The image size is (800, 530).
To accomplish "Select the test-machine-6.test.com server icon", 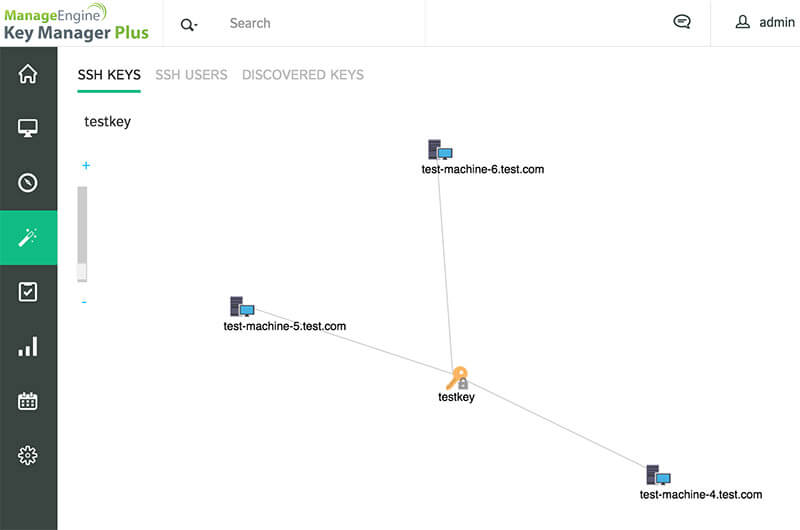I will 440,149.
